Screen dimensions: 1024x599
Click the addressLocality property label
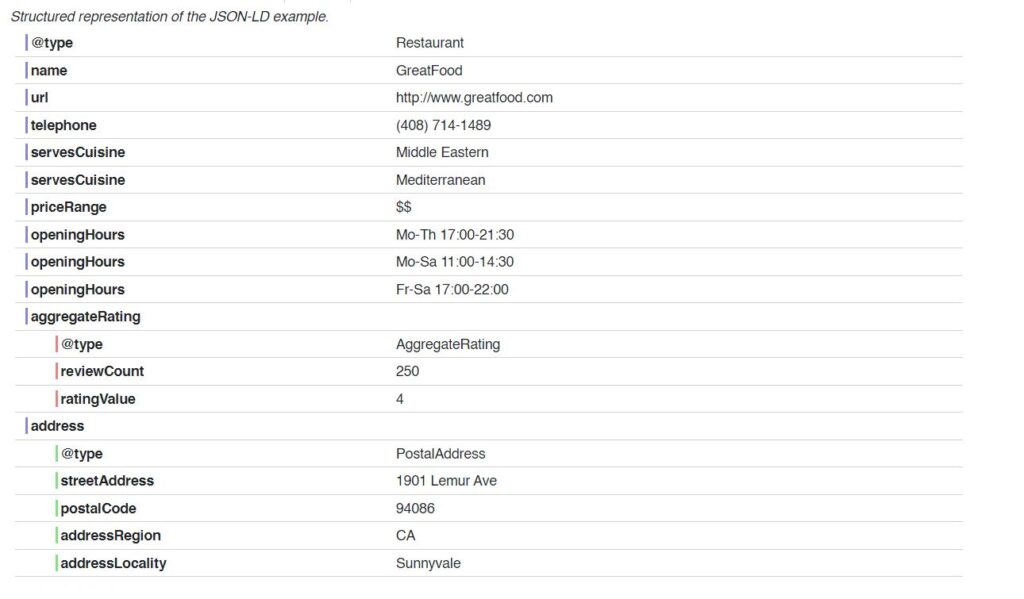(x=113, y=564)
